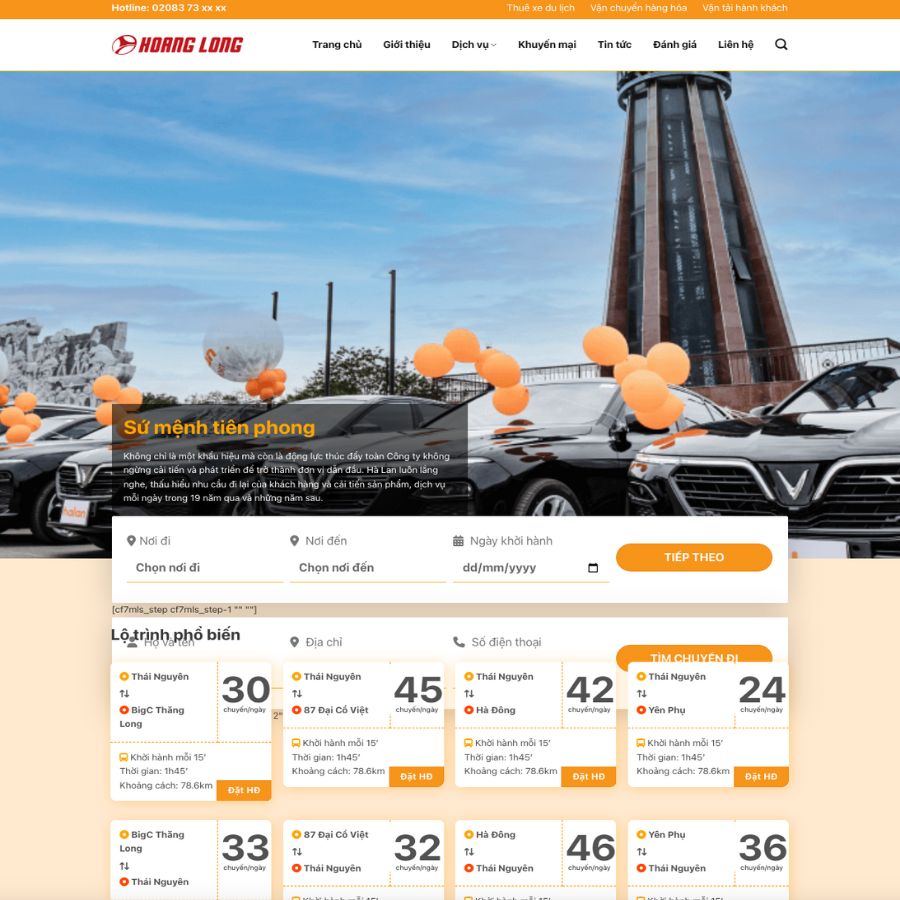Select "Trang chủ" in the navigation menu
The height and width of the screenshot is (900, 900).
[335, 44]
